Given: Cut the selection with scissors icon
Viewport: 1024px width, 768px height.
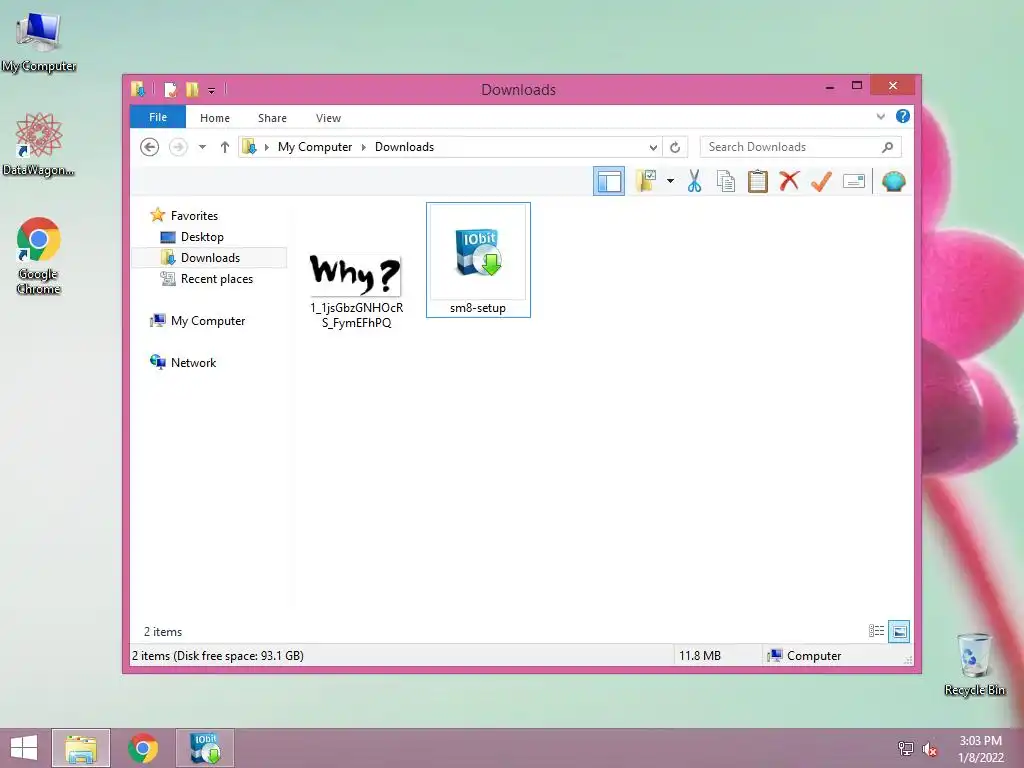Looking at the screenshot, I should [694, 181].
